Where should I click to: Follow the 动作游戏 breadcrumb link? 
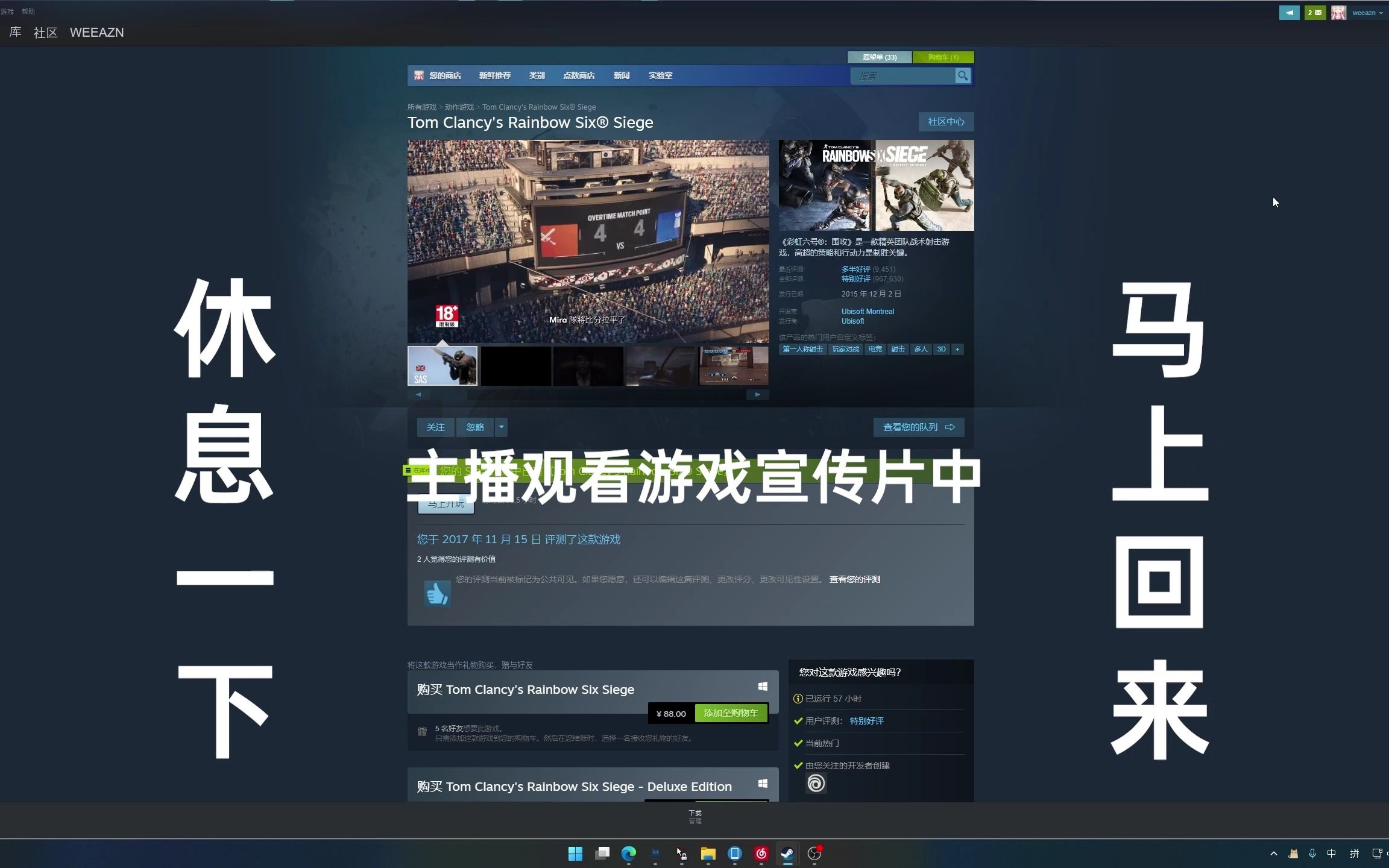[x=459, y=107]
